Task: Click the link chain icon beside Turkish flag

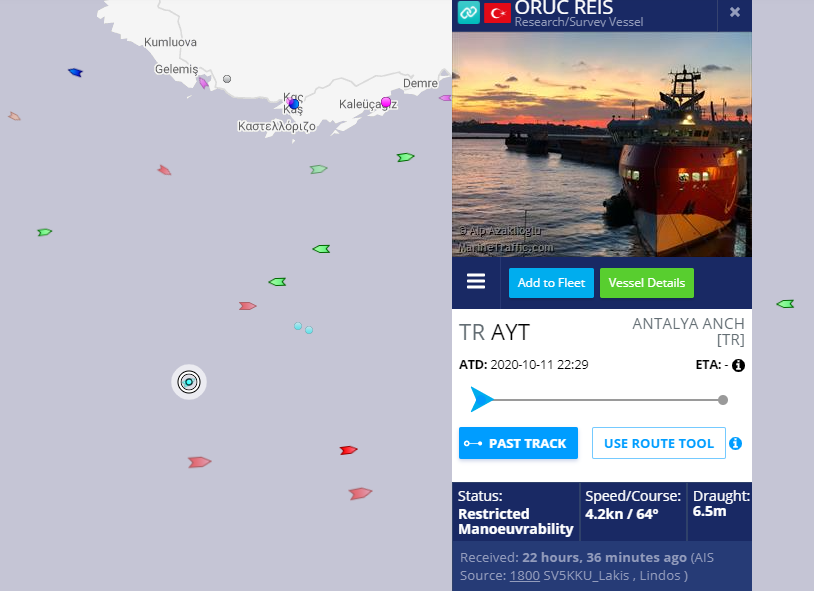Action: (x=468, y=12)
